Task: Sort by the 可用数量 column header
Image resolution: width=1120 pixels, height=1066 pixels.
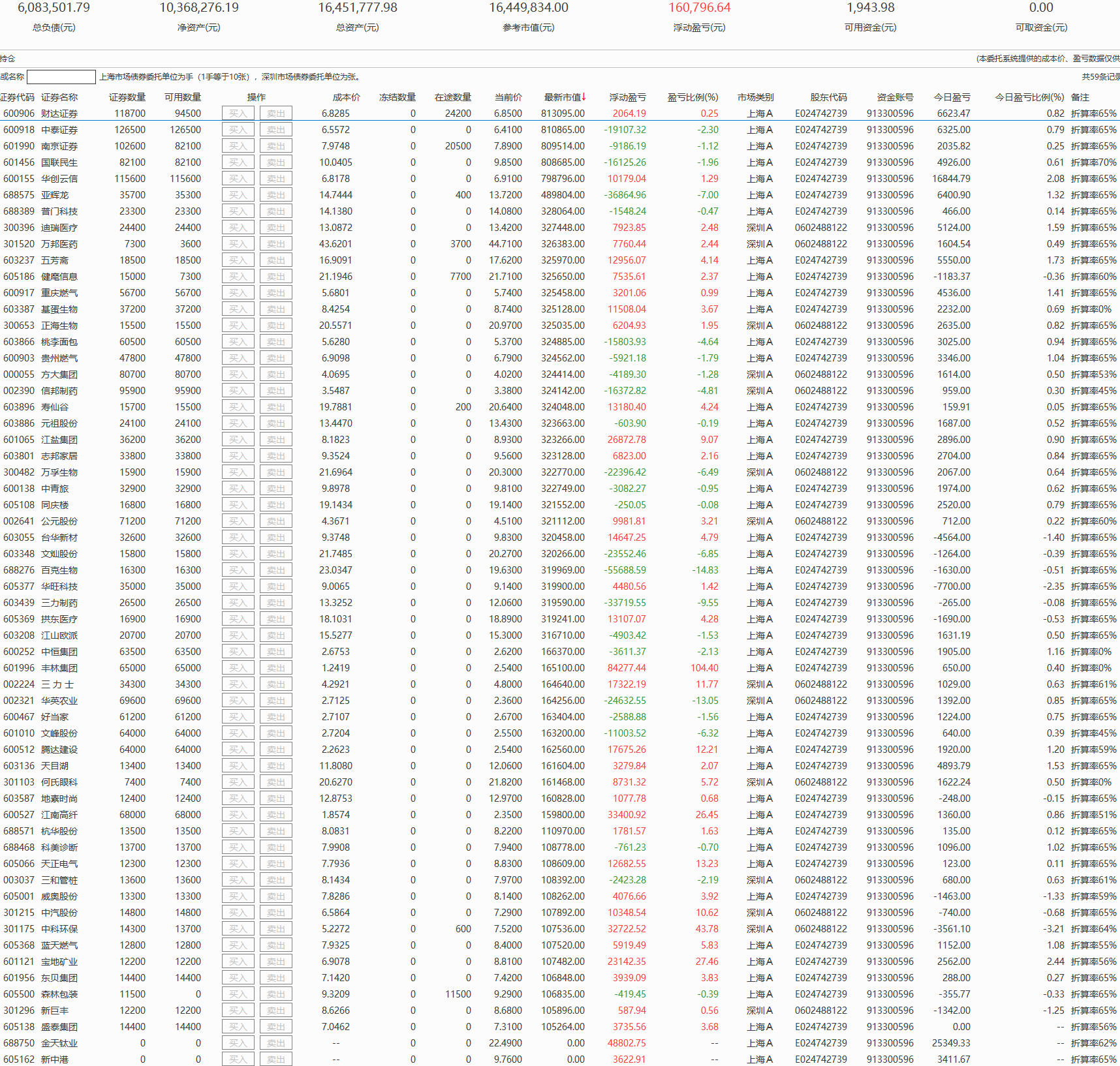Action: click(183, 97)
